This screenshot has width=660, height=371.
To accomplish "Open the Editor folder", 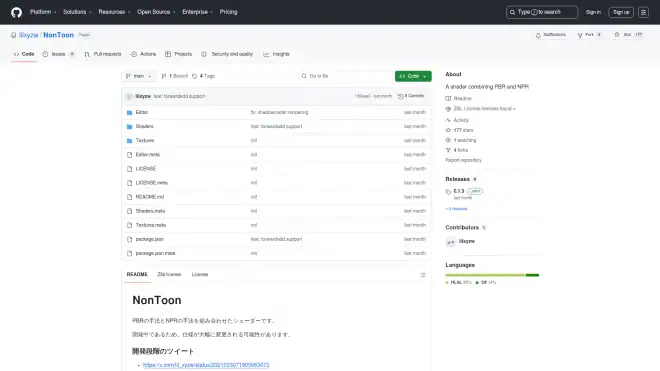I will (142, 112).
